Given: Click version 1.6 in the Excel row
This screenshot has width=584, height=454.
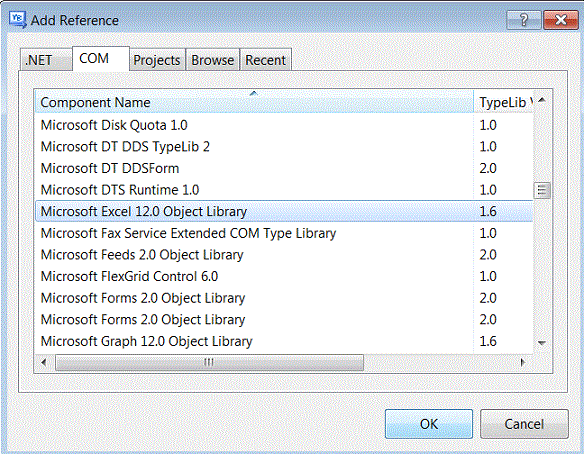Looking at the screenshot, I should coord(488,212).
